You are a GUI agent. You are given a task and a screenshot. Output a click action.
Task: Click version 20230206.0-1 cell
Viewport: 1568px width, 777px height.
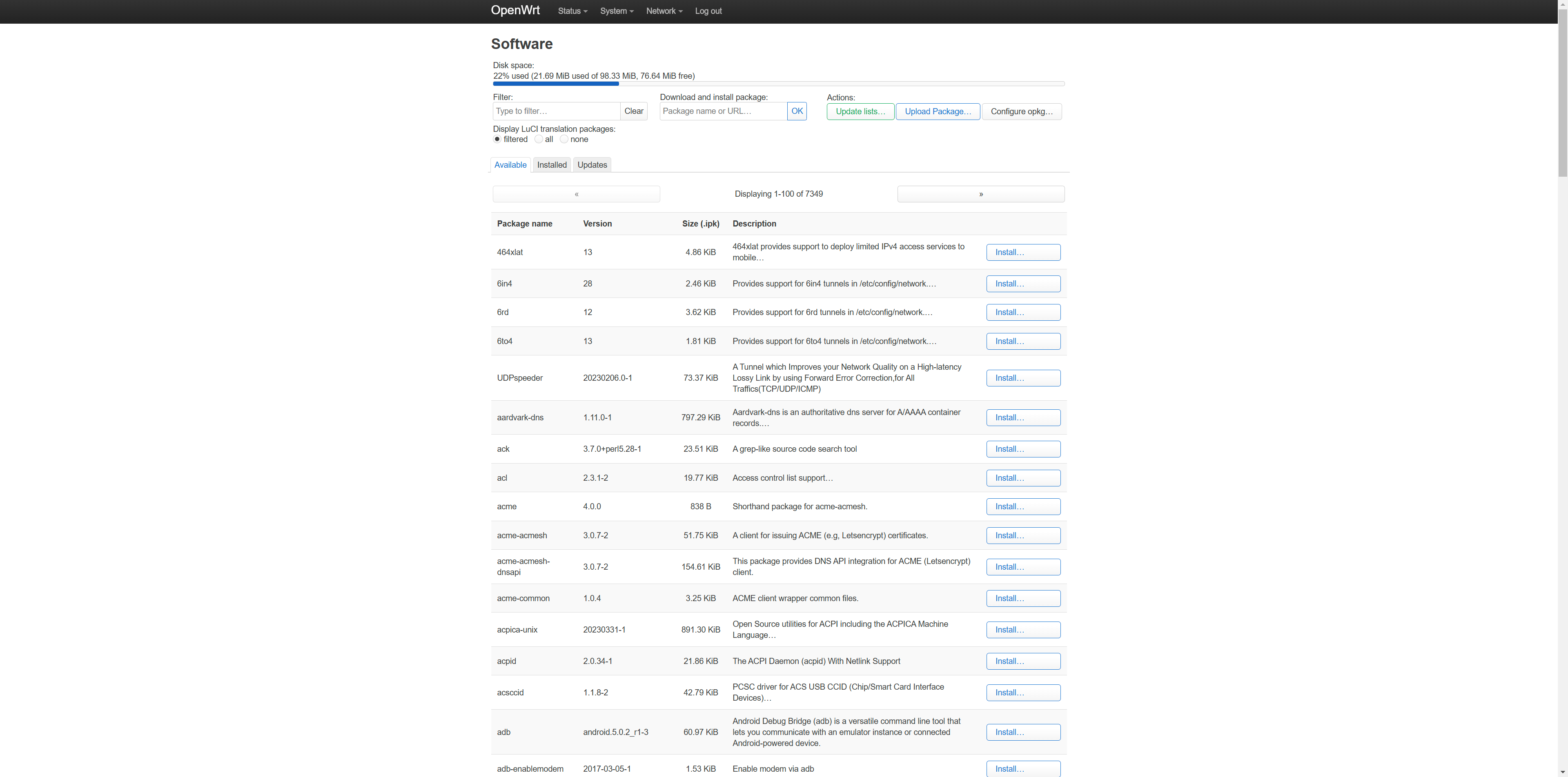click(x=608, y=378)
